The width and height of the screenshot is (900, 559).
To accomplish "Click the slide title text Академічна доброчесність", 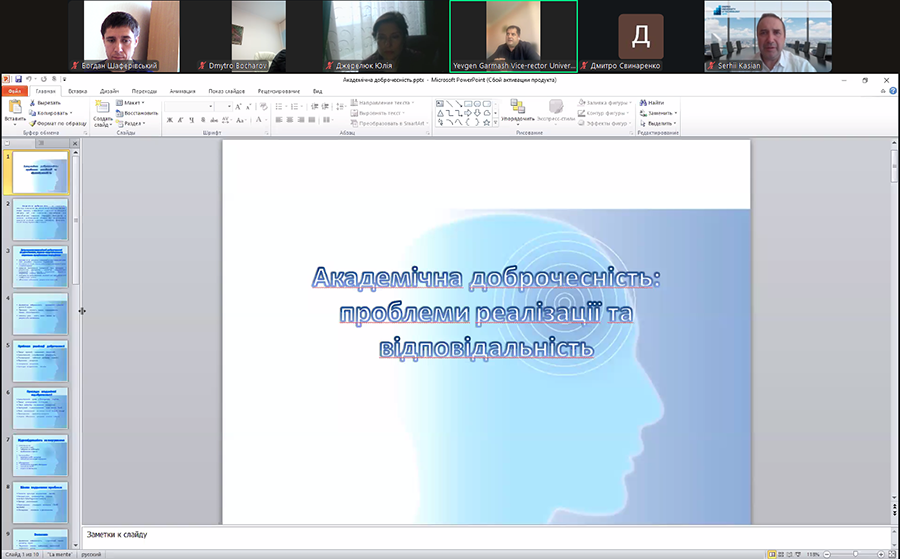I will (486, 277).
